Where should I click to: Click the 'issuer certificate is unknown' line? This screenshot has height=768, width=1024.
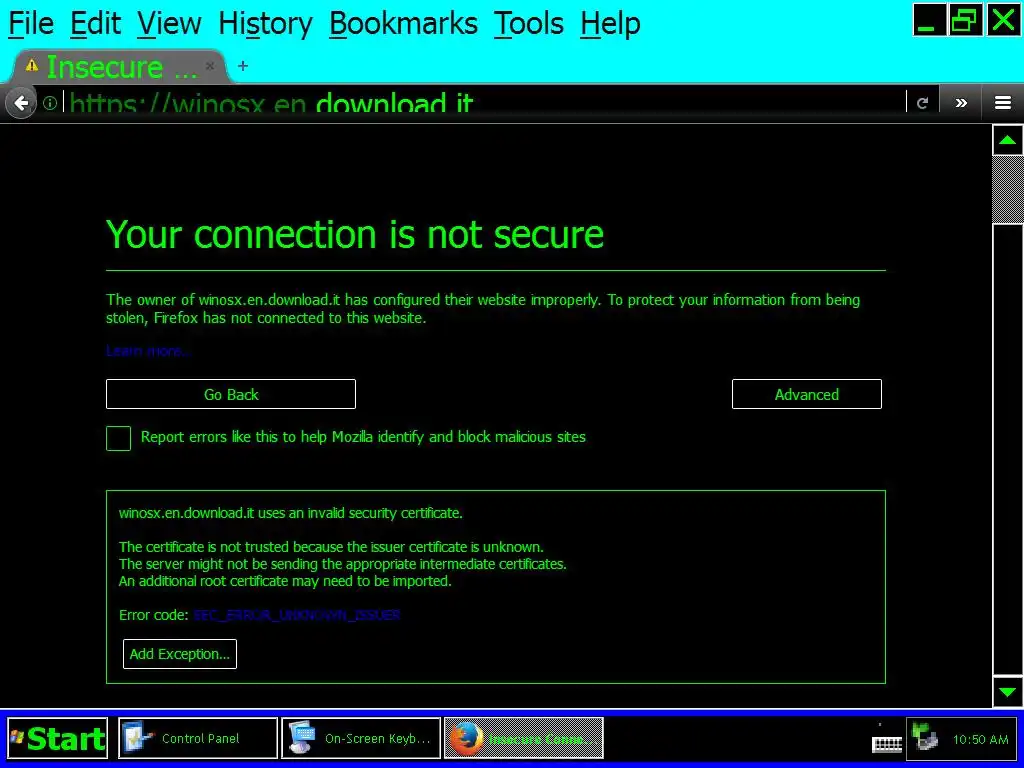click(x=331, y=547)
